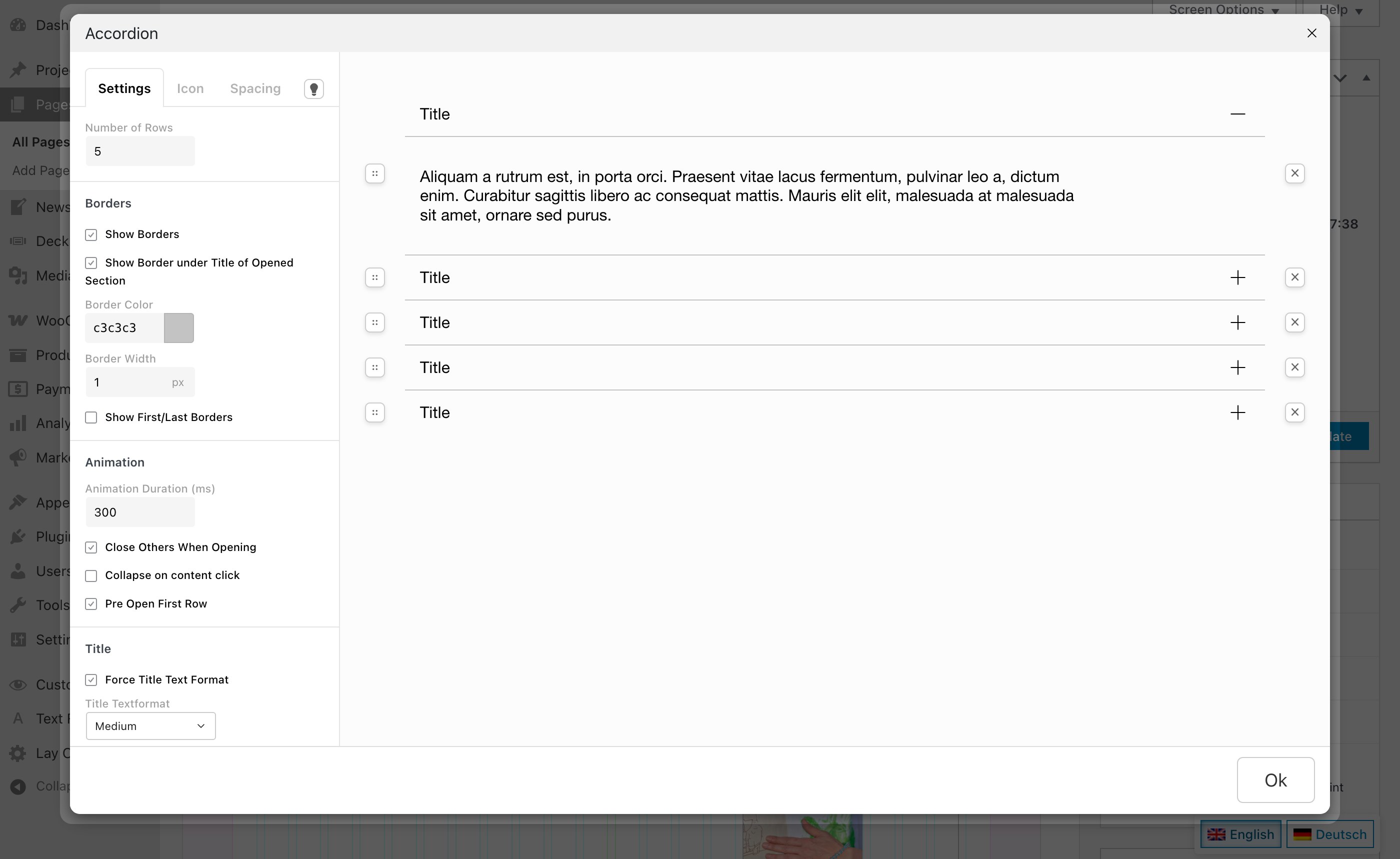Click the lightbulb hints icon

click(x=313, y=88)
